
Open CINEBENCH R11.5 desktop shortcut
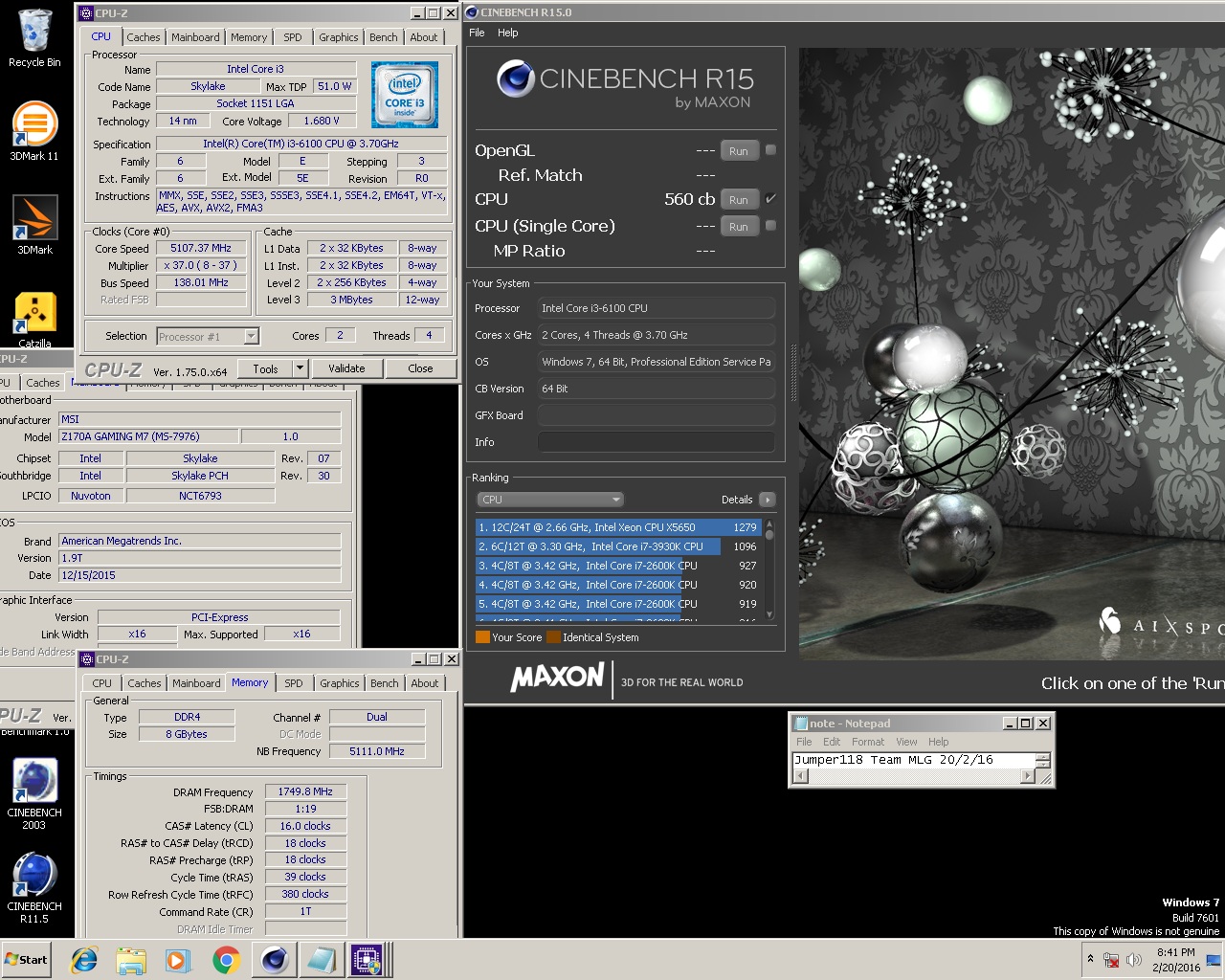[x=34, y=887]
